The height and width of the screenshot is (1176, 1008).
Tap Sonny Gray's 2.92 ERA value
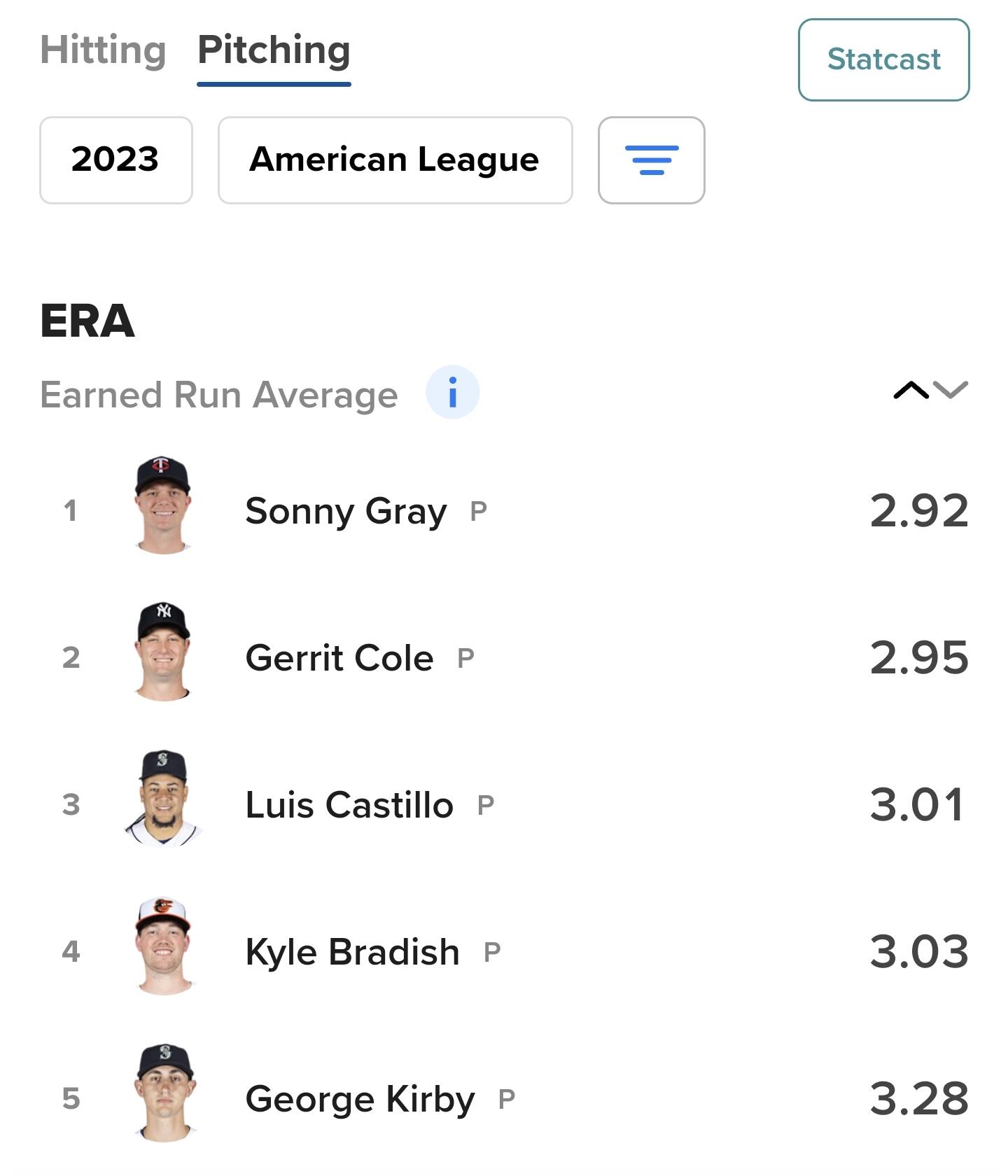tap(918, 511)
